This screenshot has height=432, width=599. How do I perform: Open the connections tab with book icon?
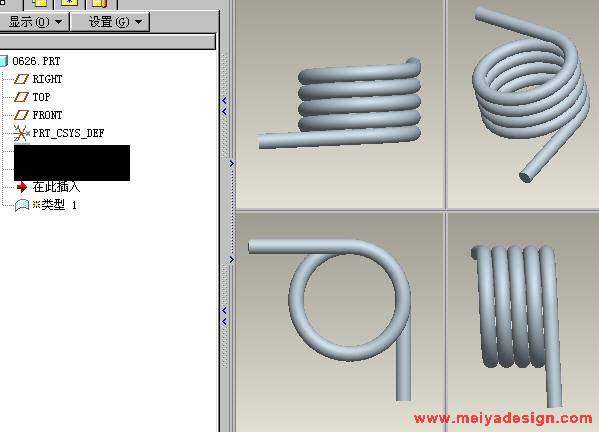click(x=100, y=3)
